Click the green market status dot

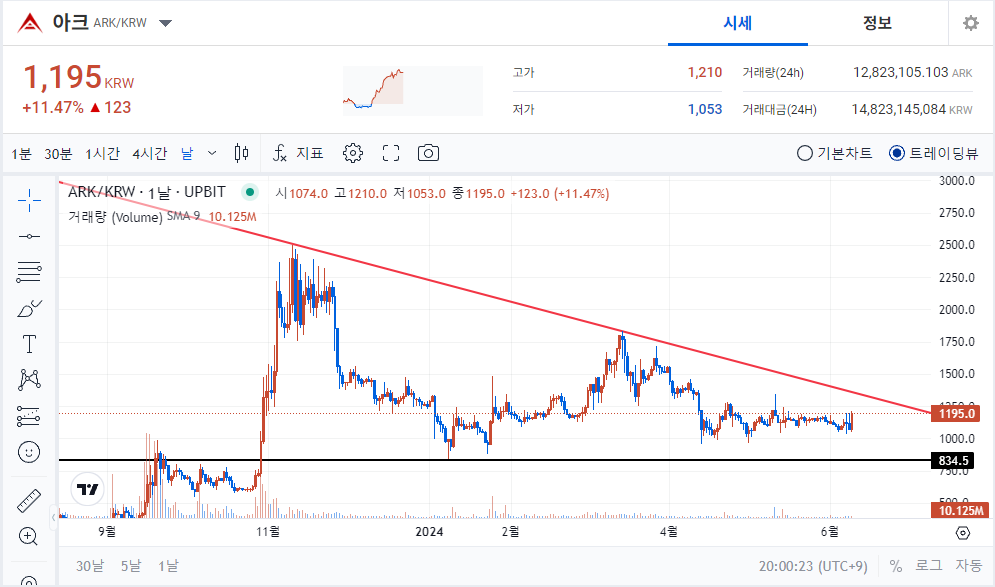click(250, 192)
